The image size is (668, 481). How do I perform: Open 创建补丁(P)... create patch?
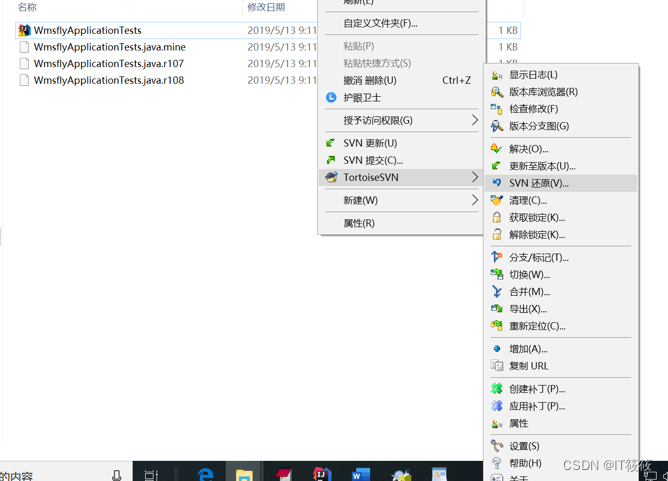point(561,389)
